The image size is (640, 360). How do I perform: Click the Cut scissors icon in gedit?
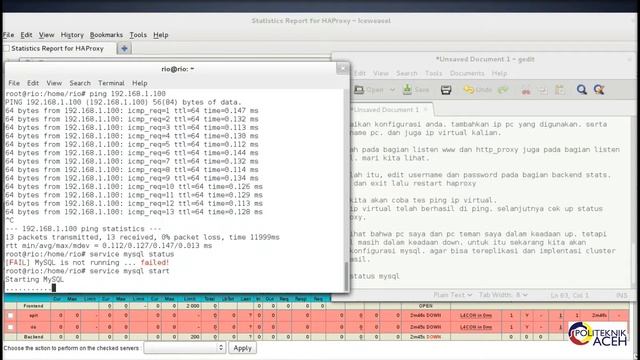point(526,91)
